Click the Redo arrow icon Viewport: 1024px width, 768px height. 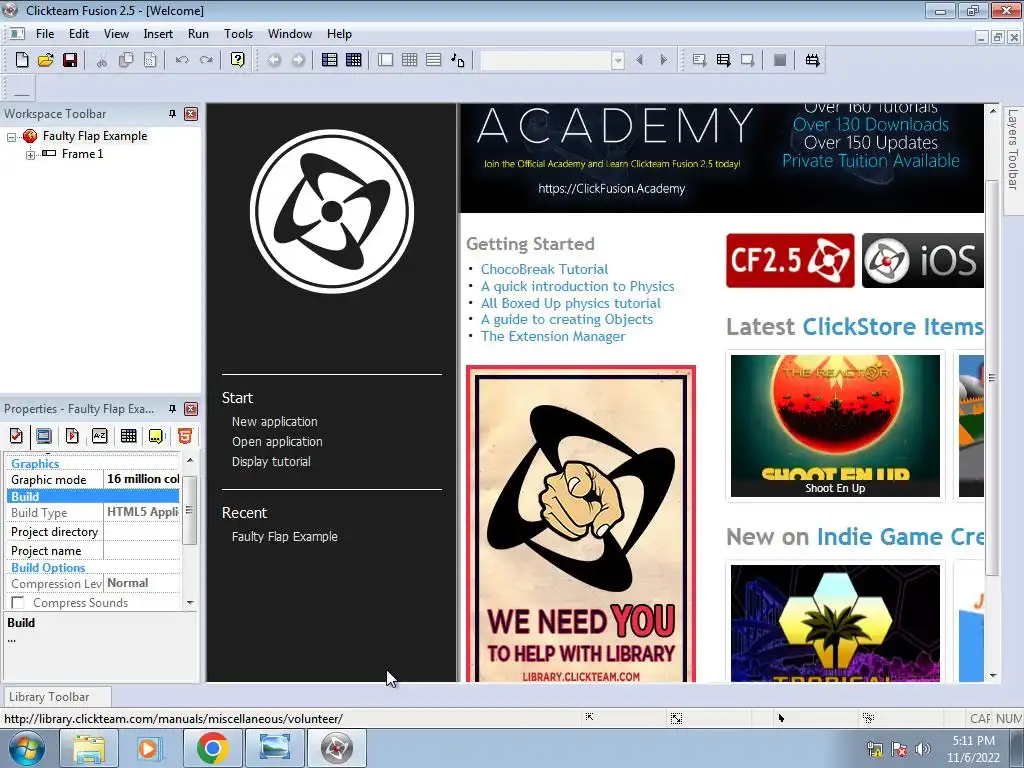click(206, 60)
